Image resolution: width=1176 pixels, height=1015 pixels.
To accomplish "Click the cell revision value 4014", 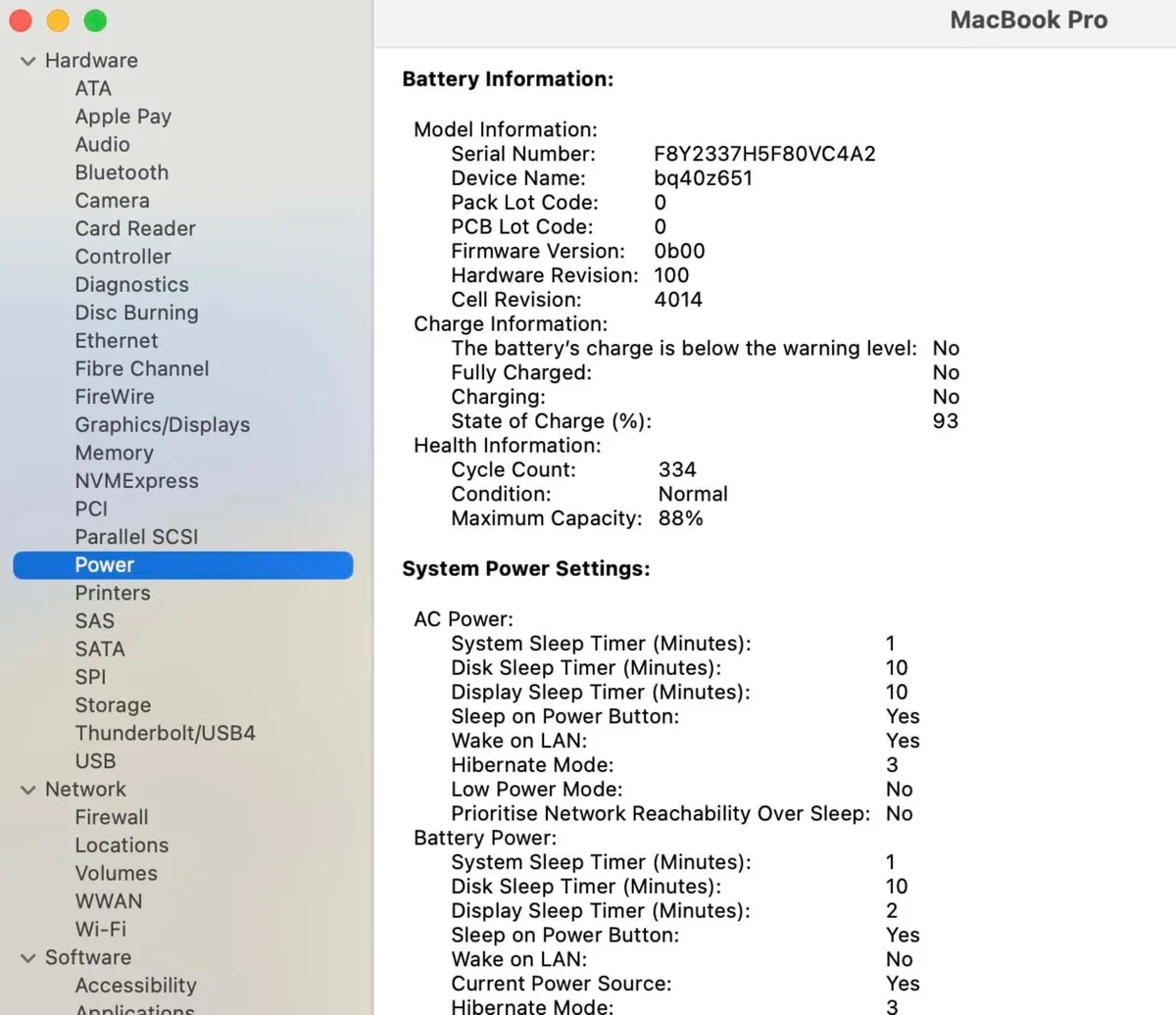I will (678, 300).
